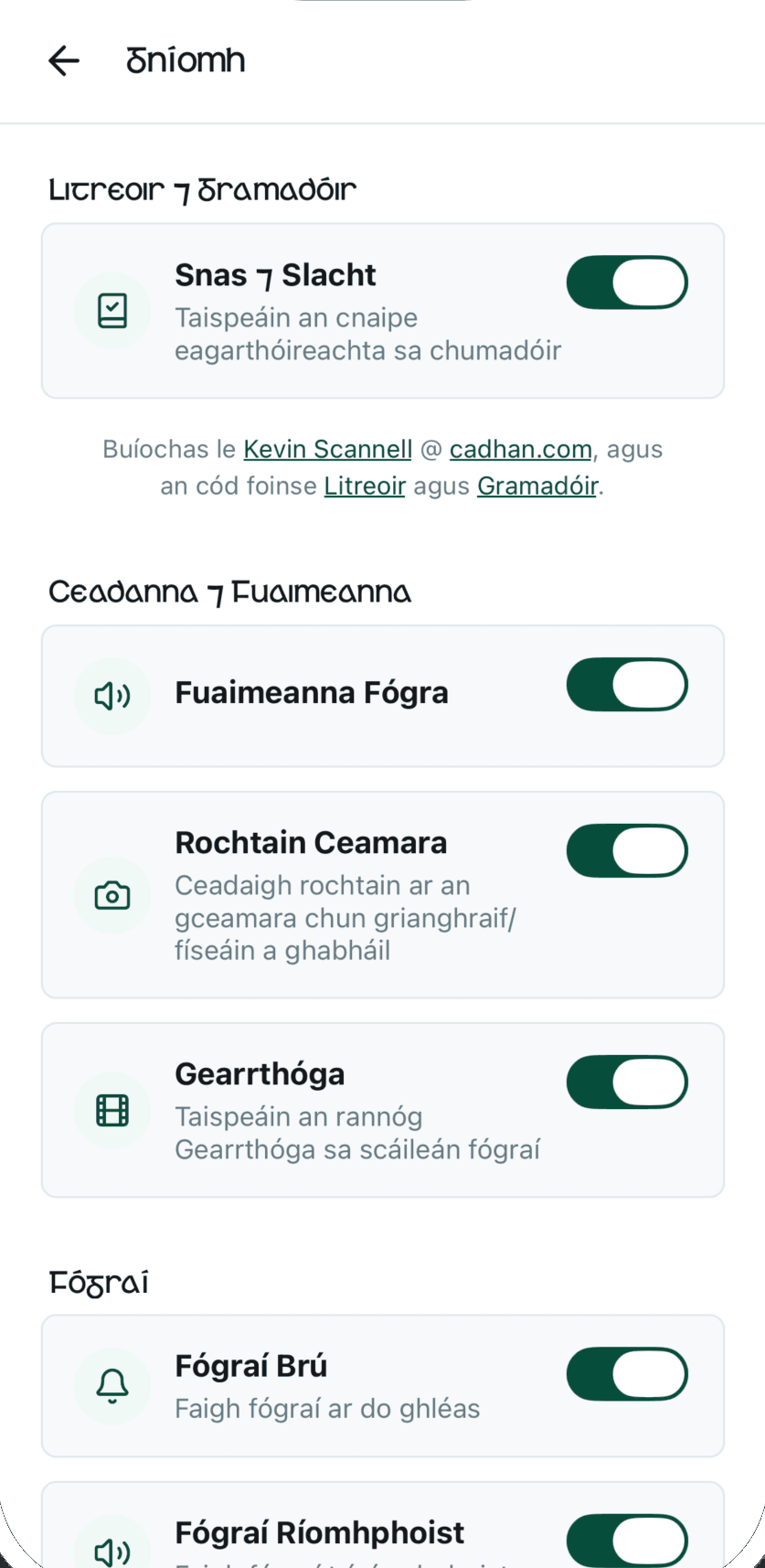
Task: Click the Fógraí Brú bell icon
Action: [112, 1386]
